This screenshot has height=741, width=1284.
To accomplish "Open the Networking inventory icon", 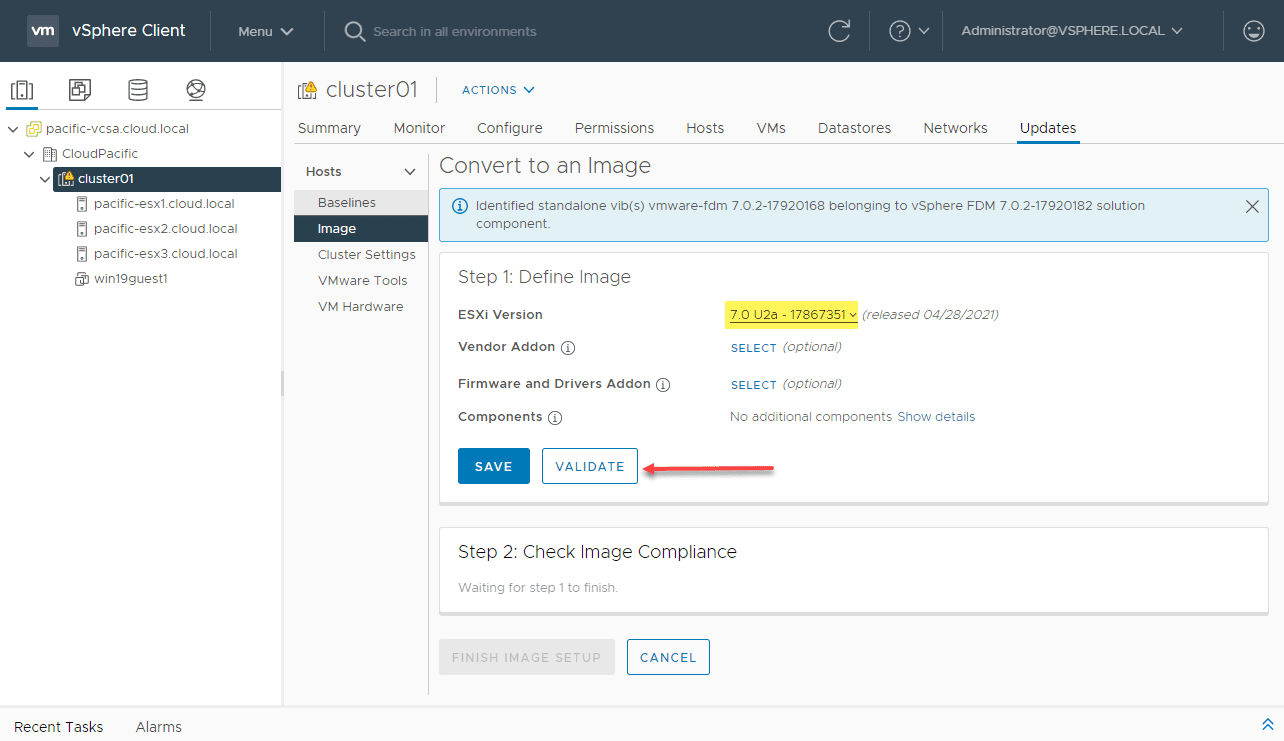I will [196, 90].
